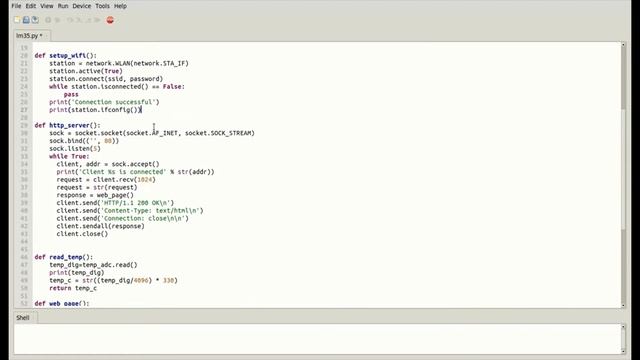Click the Resume execution toolbar icon

click(97, 20)
